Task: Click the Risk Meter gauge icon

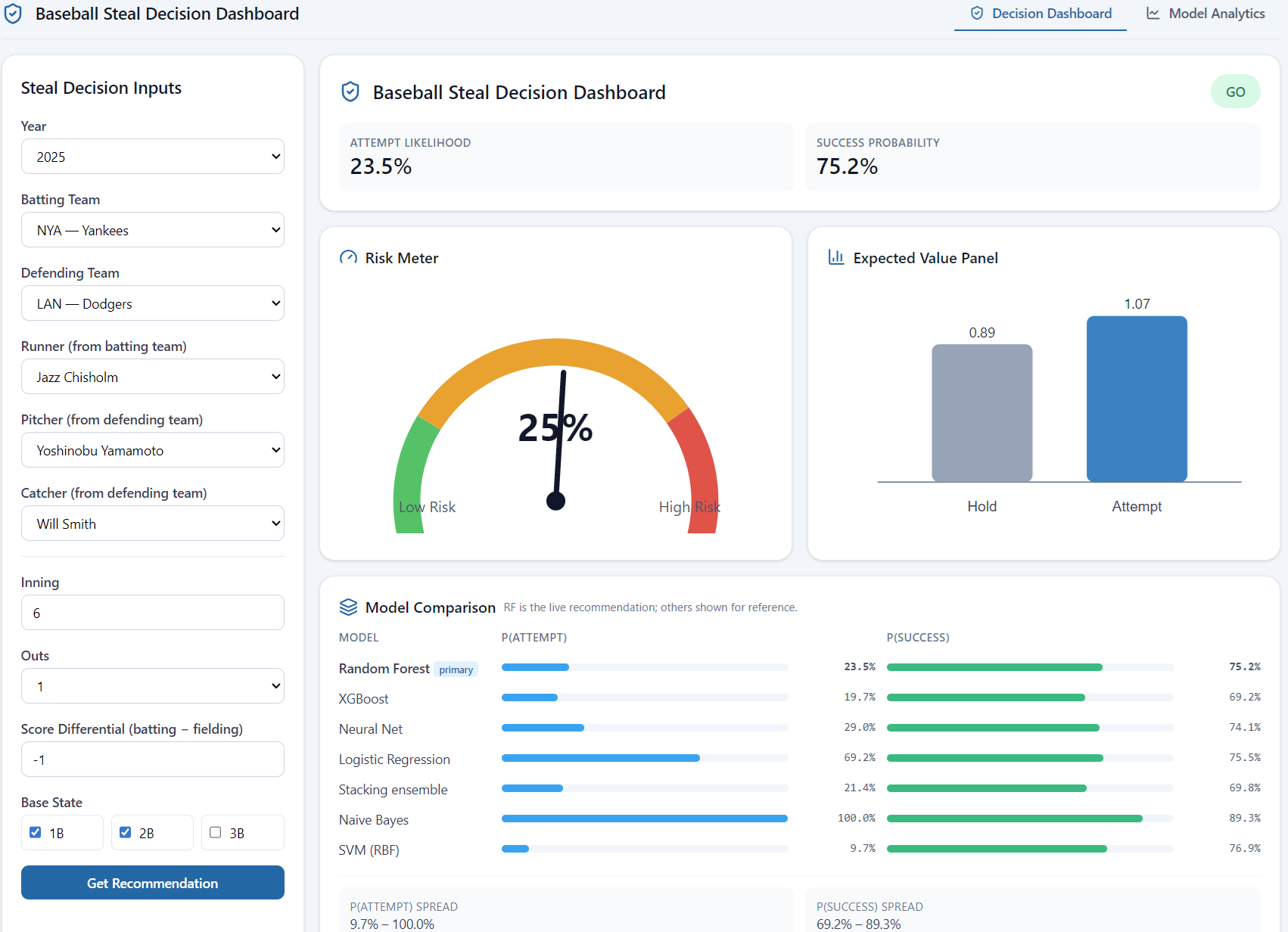Action: 348,258
